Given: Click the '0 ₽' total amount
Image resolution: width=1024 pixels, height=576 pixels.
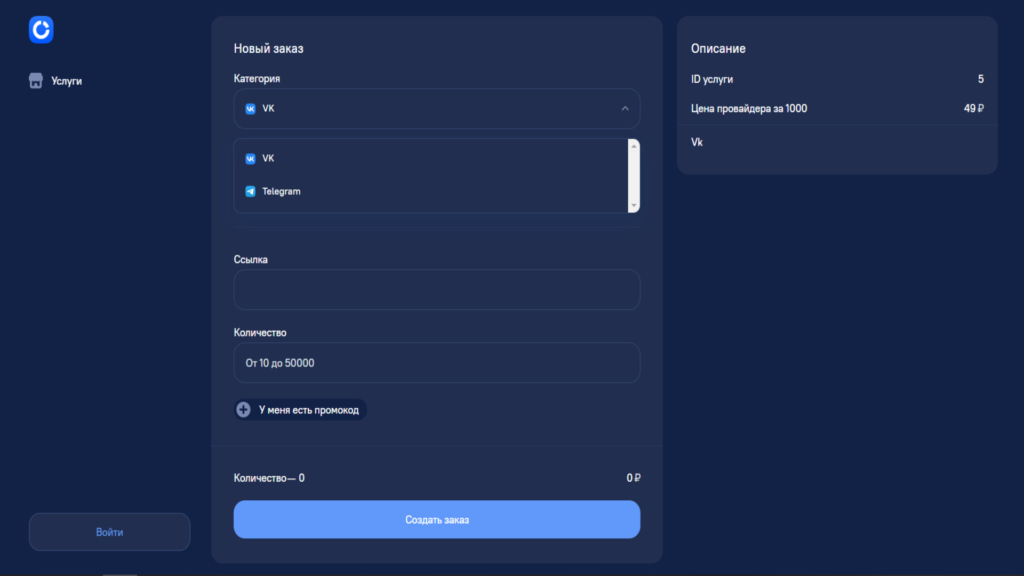Looking at the screenshot, I should [633, 478].
